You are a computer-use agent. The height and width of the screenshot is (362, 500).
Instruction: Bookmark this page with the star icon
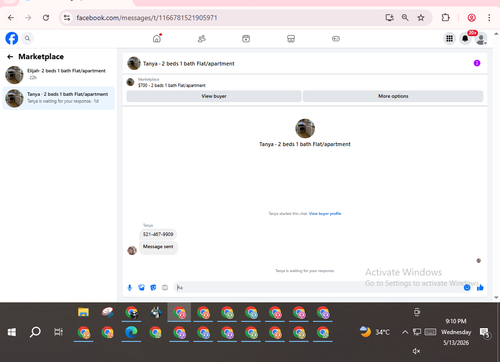(421, 17)
